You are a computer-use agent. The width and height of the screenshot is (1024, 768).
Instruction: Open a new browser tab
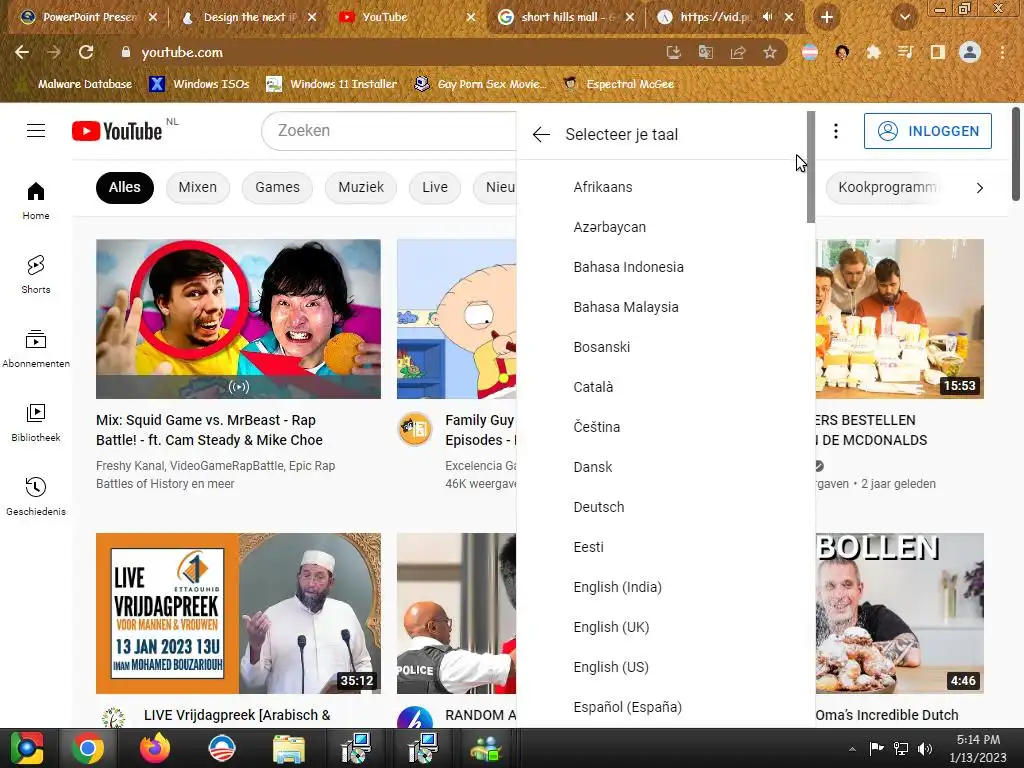click(x=826, y=17)
